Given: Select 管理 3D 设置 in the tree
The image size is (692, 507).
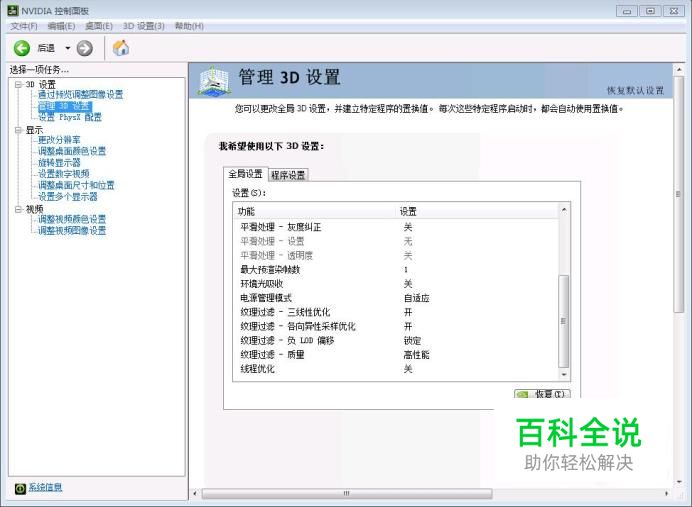Looking at the screenshot, I should 64,106.
